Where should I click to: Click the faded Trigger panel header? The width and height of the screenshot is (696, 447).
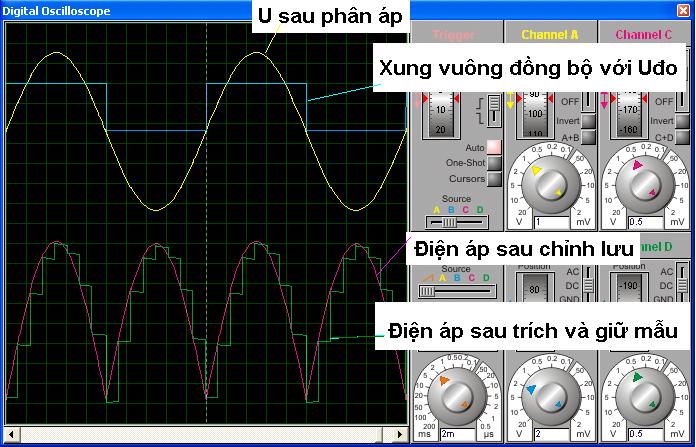[454, 35]
